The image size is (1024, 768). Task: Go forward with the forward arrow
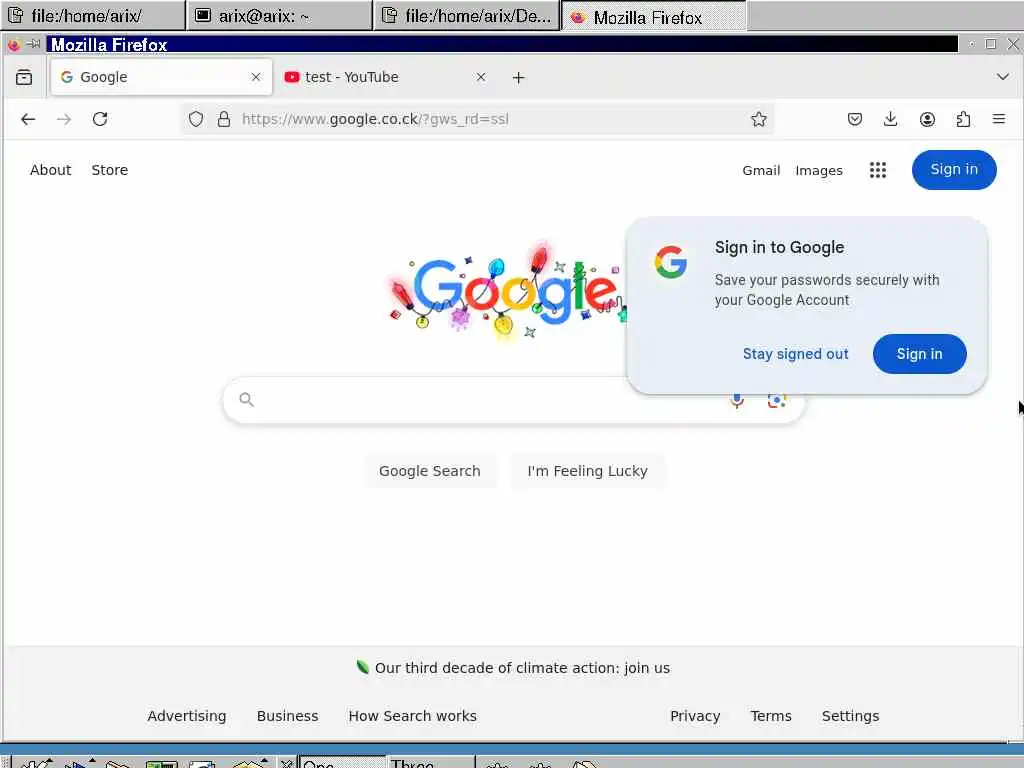(64, 120)
